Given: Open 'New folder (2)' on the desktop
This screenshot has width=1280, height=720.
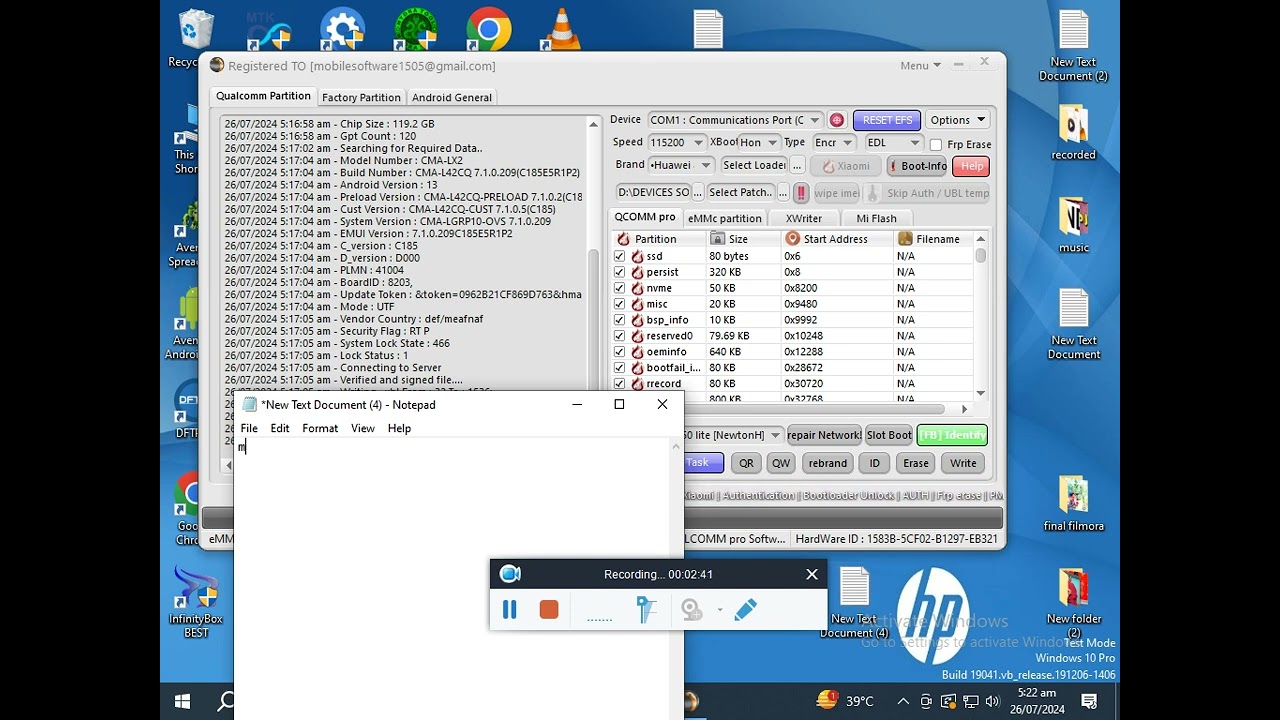Looking at the screenshot, I should [1073, 603].
